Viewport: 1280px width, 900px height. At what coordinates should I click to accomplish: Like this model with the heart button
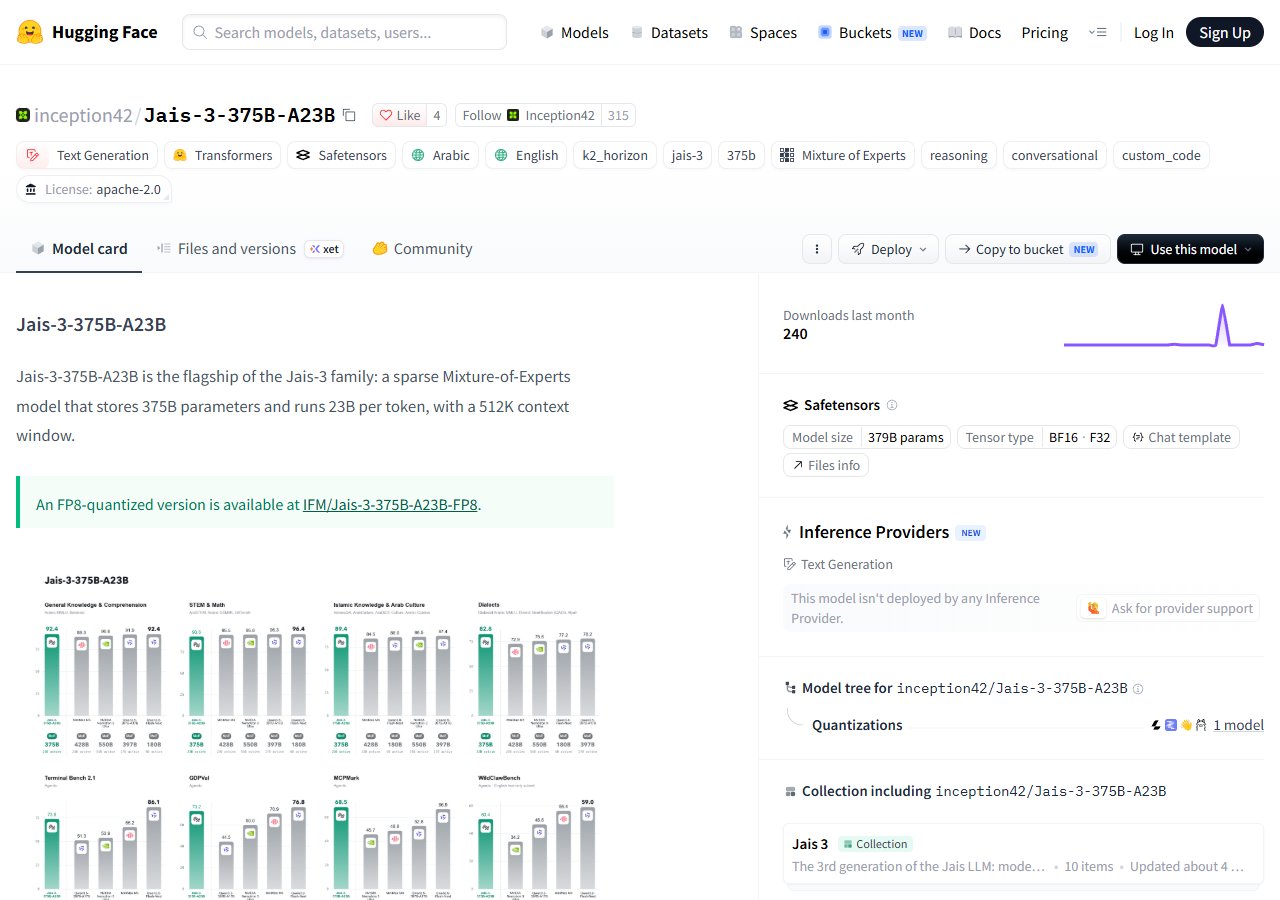(x=398, y=115)
